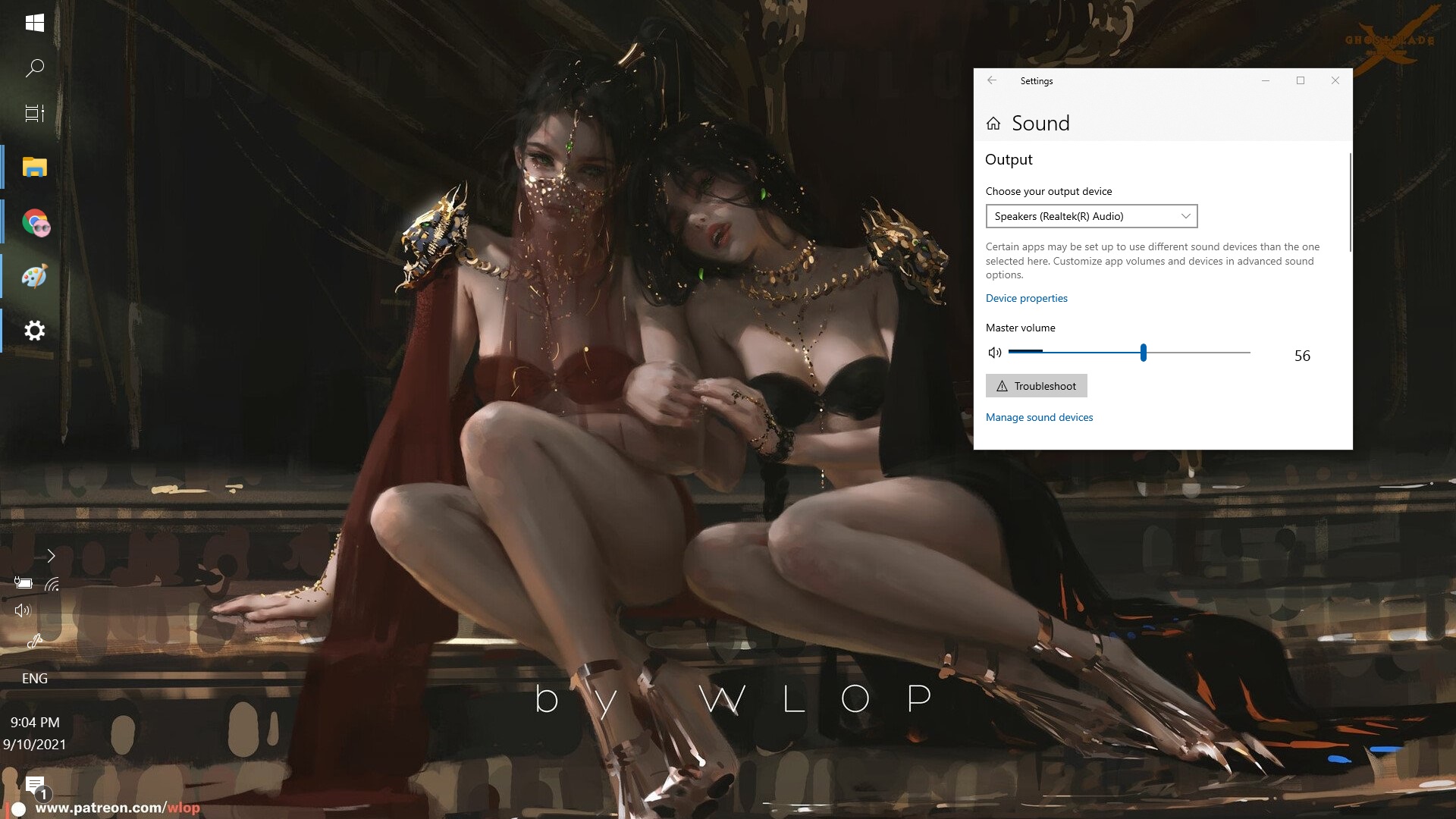Mute the master volume speaker icon
Image resolution: width=1456 pixels, height=819 pixels.
995,353
